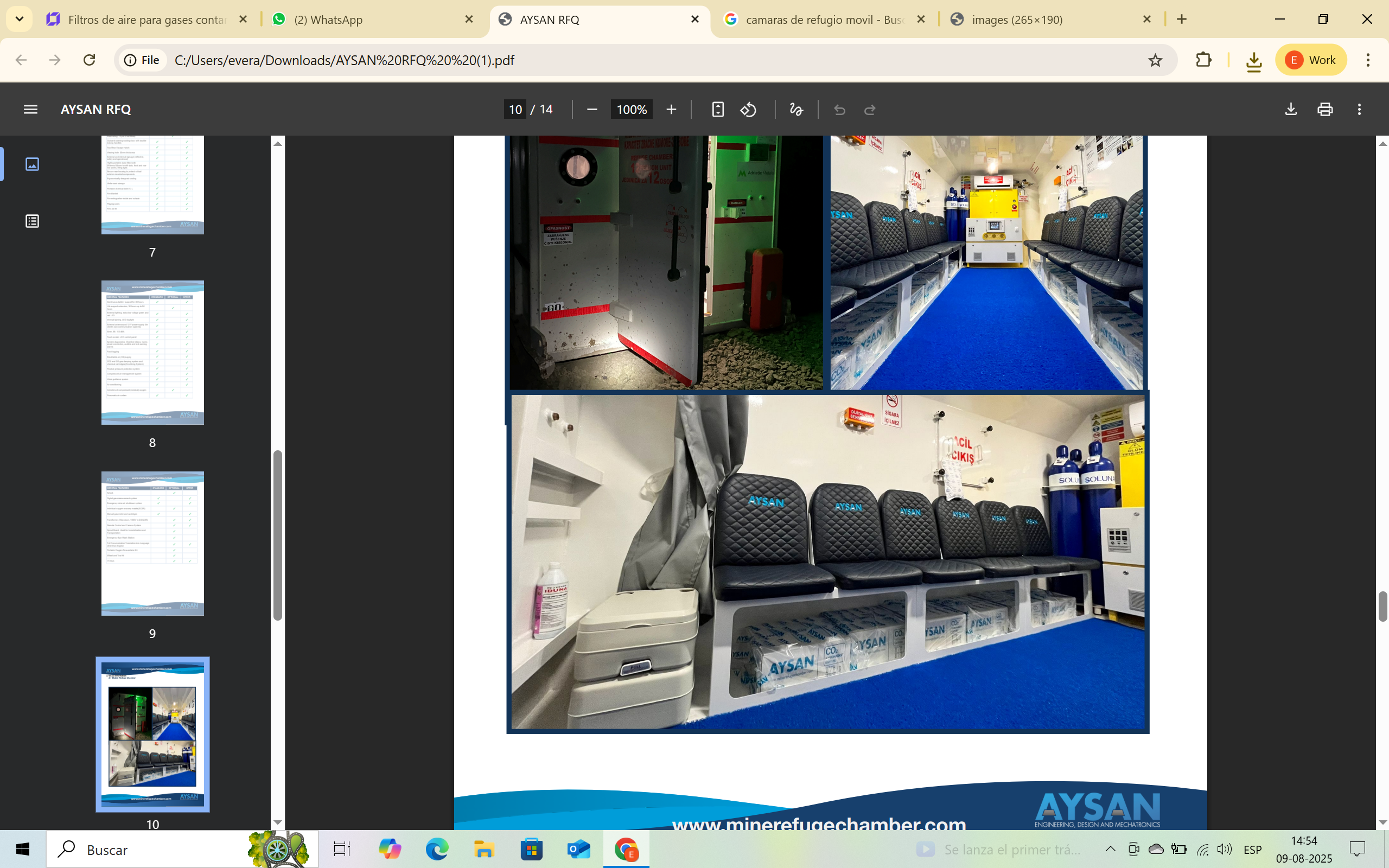The image size is (1389, 868).
Task: Select the draw annotation tool
Action: click(796, 109)
